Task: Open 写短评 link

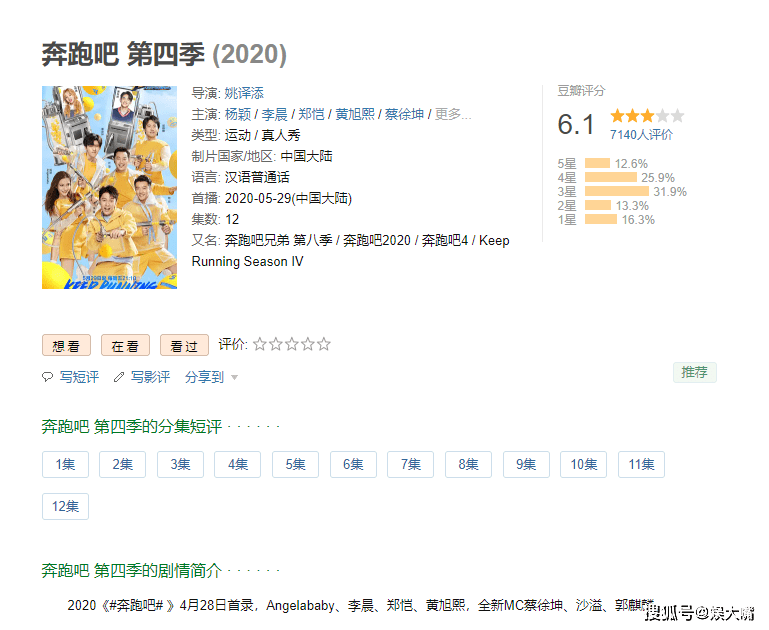Action: pyautogui.click(x=79, y=377)
